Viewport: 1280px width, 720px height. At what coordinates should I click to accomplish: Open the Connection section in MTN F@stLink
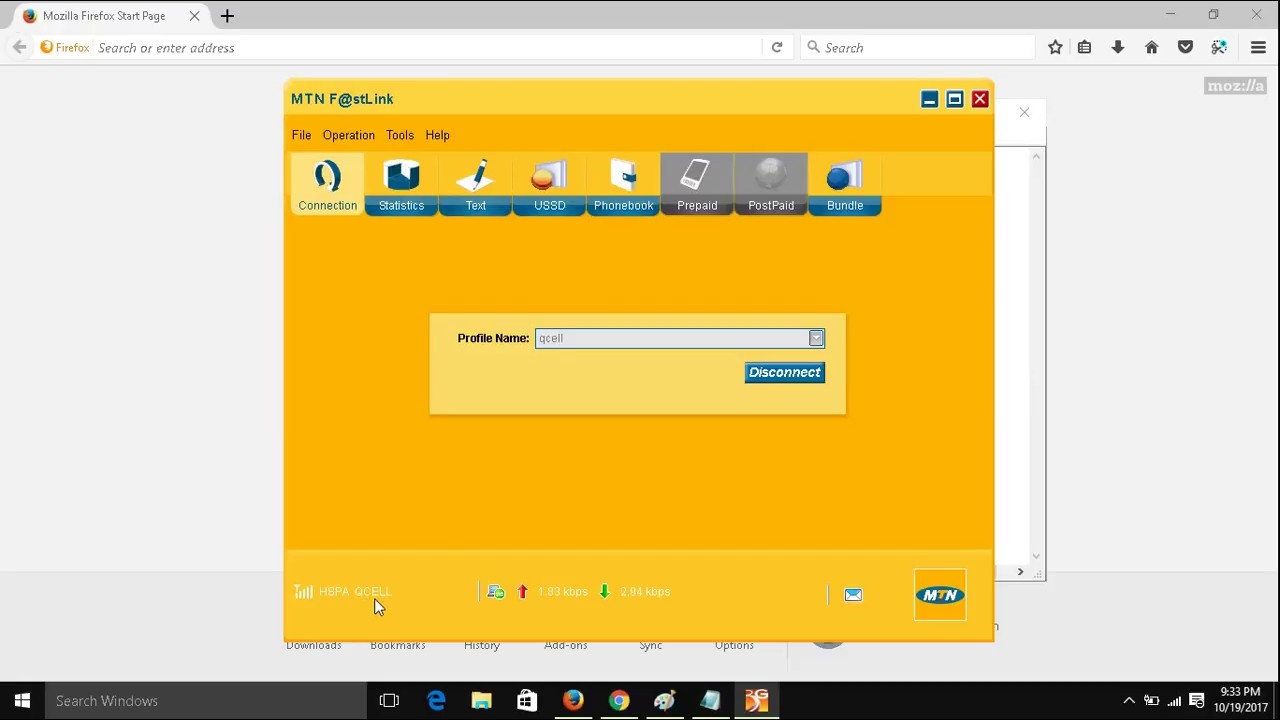tap(327, 184)
